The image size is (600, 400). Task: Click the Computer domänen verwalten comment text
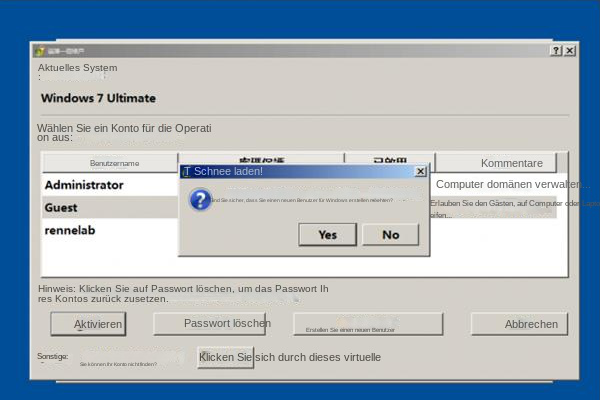(512, 184)
